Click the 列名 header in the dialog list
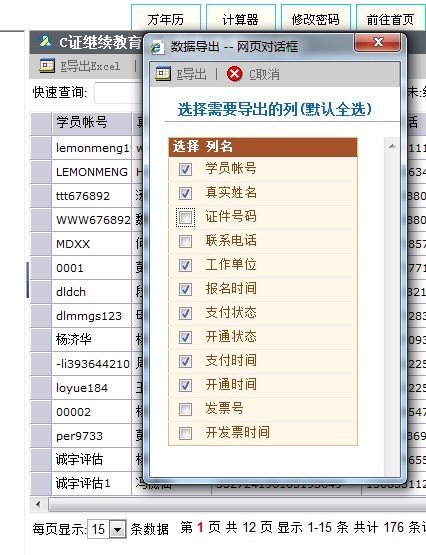The width and height of the screenshot is (426, 555). (219, 147)
